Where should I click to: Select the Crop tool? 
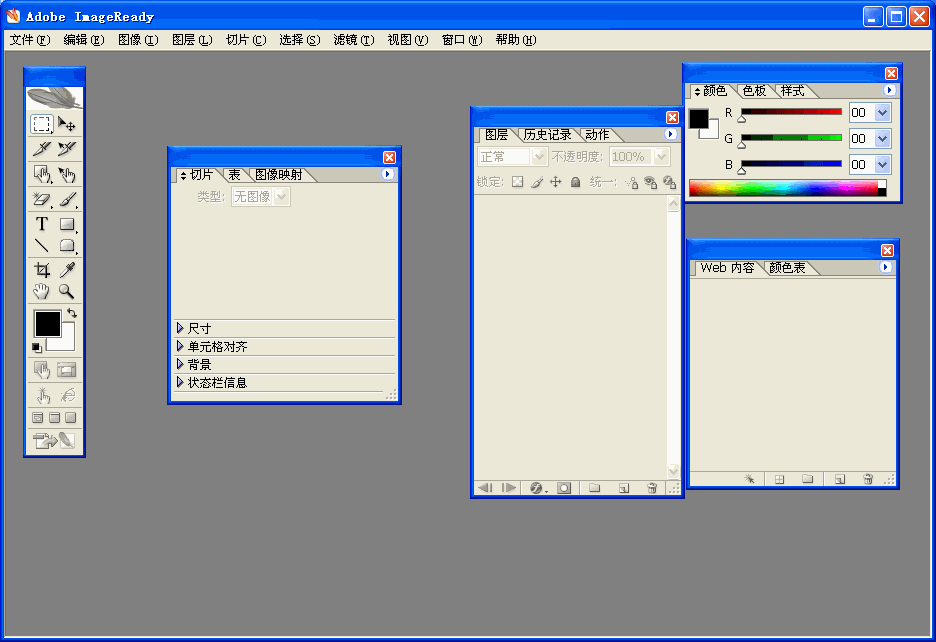pyautogui.click(x=42, y=268)
